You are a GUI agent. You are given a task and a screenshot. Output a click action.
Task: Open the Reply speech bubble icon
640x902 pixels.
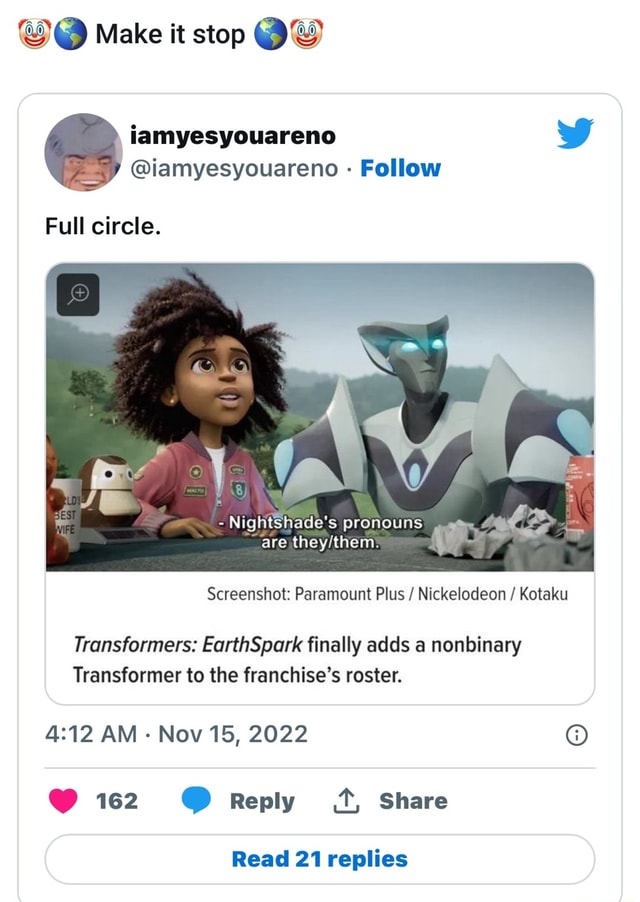click(x=194, y=800)
